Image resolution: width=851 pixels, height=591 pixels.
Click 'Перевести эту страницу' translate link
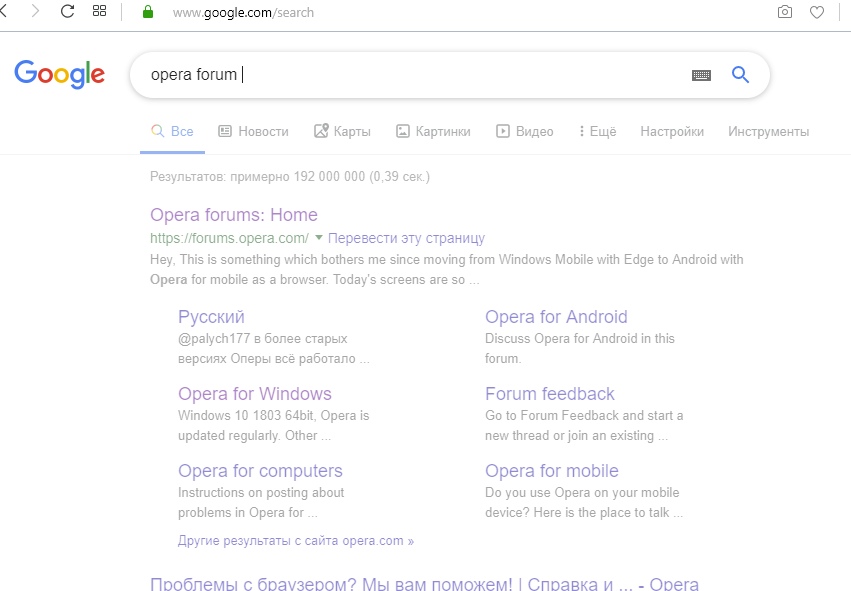pyautogui.click(x=407, y=238)
